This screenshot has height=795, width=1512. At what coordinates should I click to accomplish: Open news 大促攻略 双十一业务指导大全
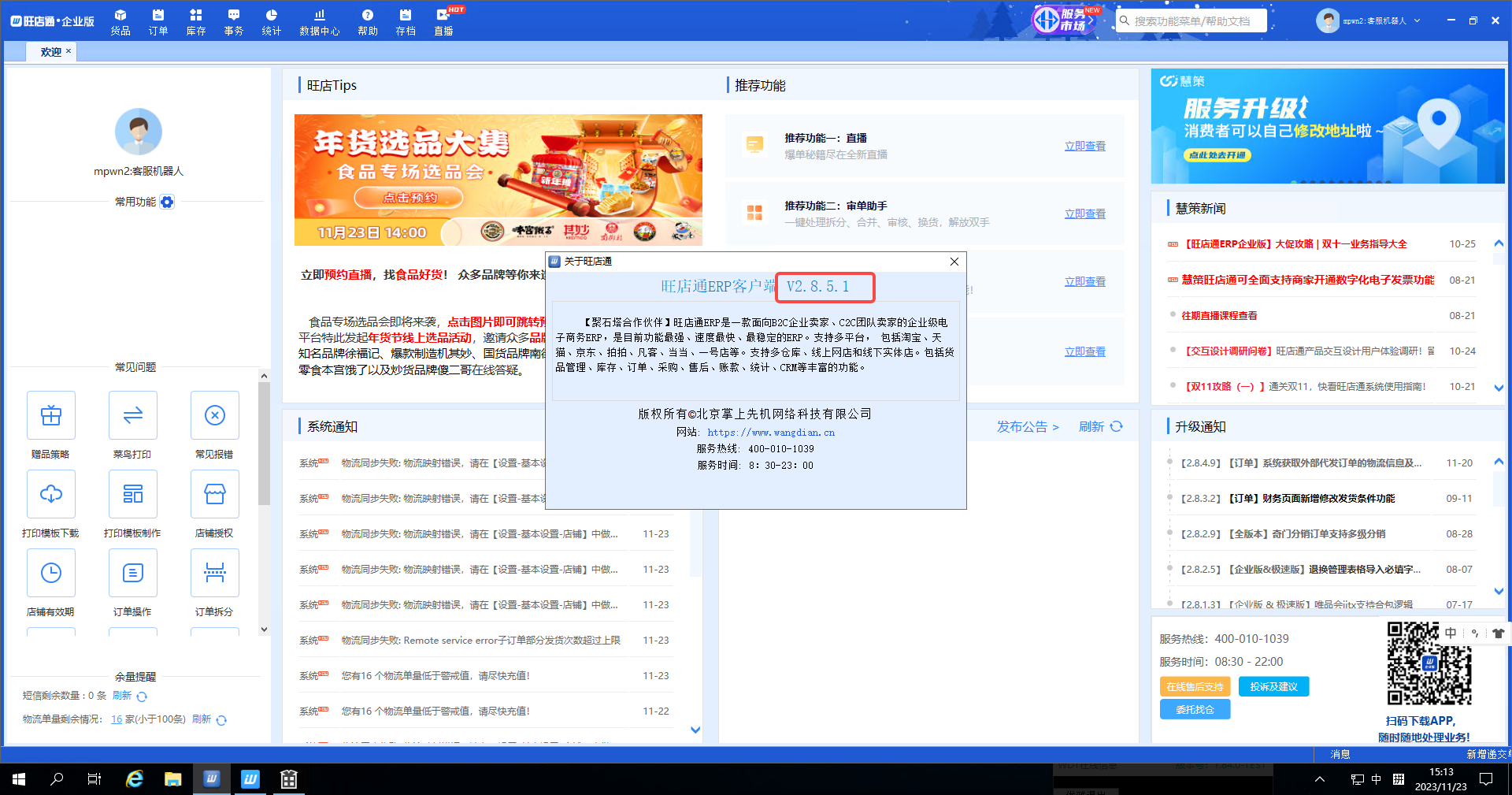click(x=1295, y=244)
